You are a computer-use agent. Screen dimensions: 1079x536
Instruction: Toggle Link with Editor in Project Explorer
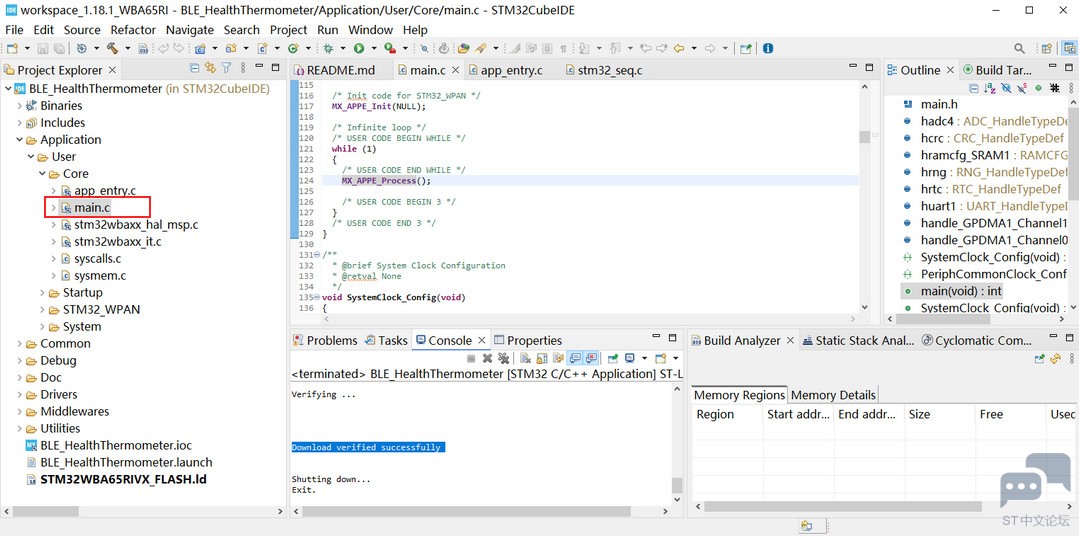pyautogui.click(x=210, y=68)
